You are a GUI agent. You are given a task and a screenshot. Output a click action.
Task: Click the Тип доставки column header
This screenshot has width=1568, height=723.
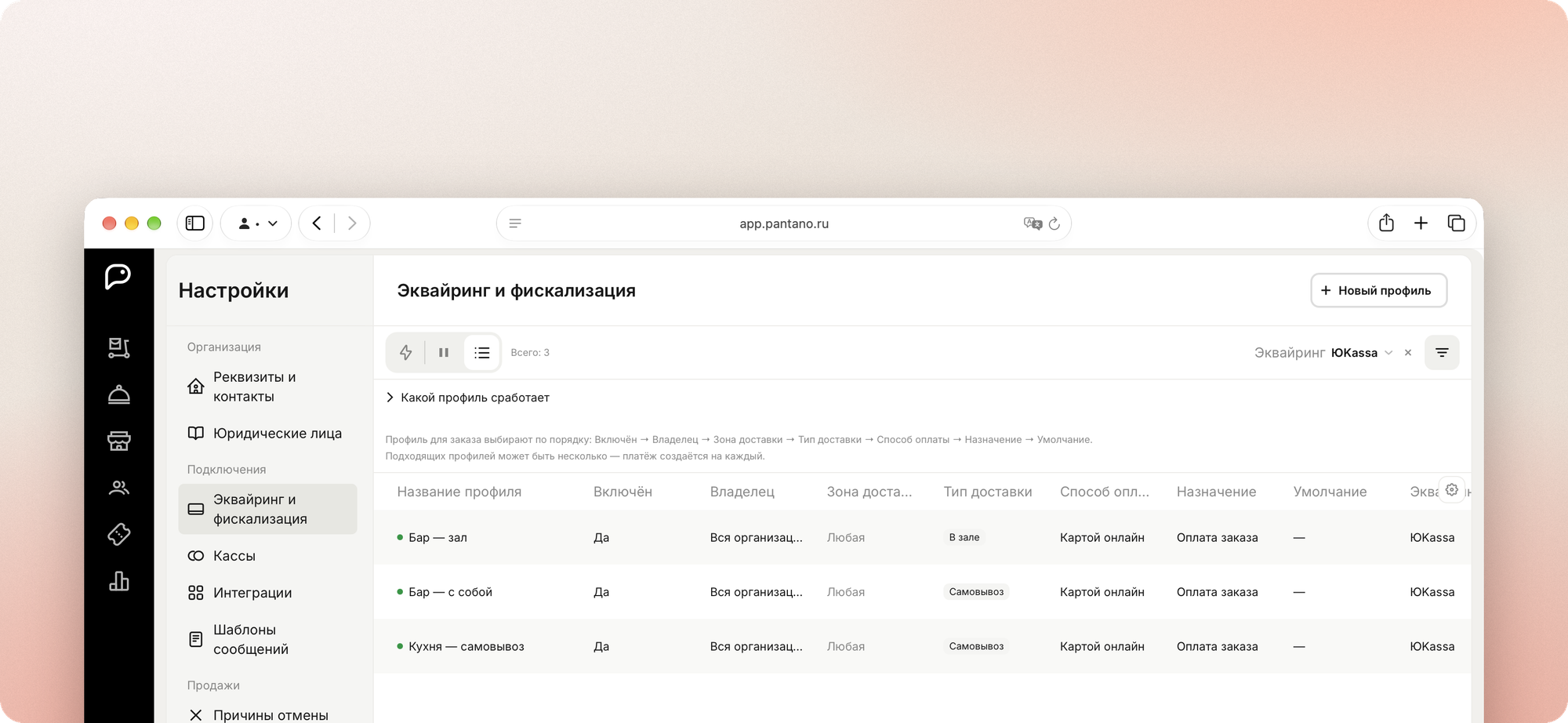(x=988, y=492)
